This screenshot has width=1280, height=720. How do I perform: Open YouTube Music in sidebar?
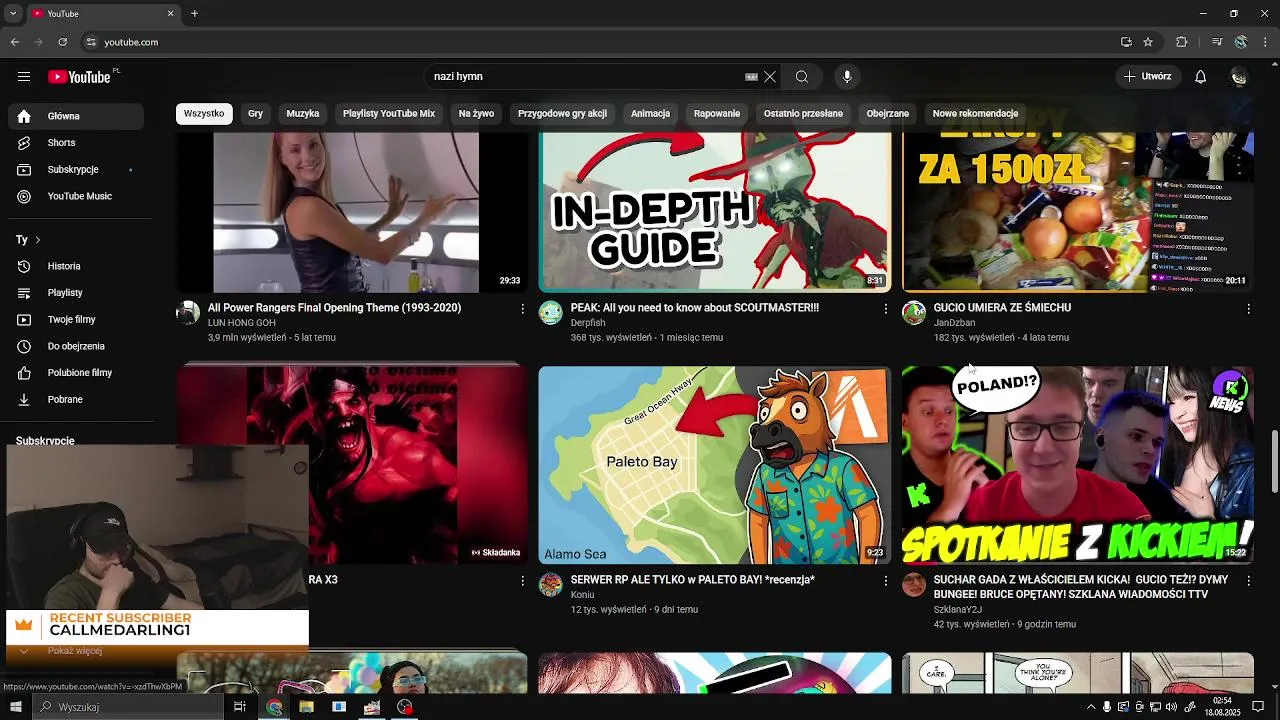coord(76,197)
